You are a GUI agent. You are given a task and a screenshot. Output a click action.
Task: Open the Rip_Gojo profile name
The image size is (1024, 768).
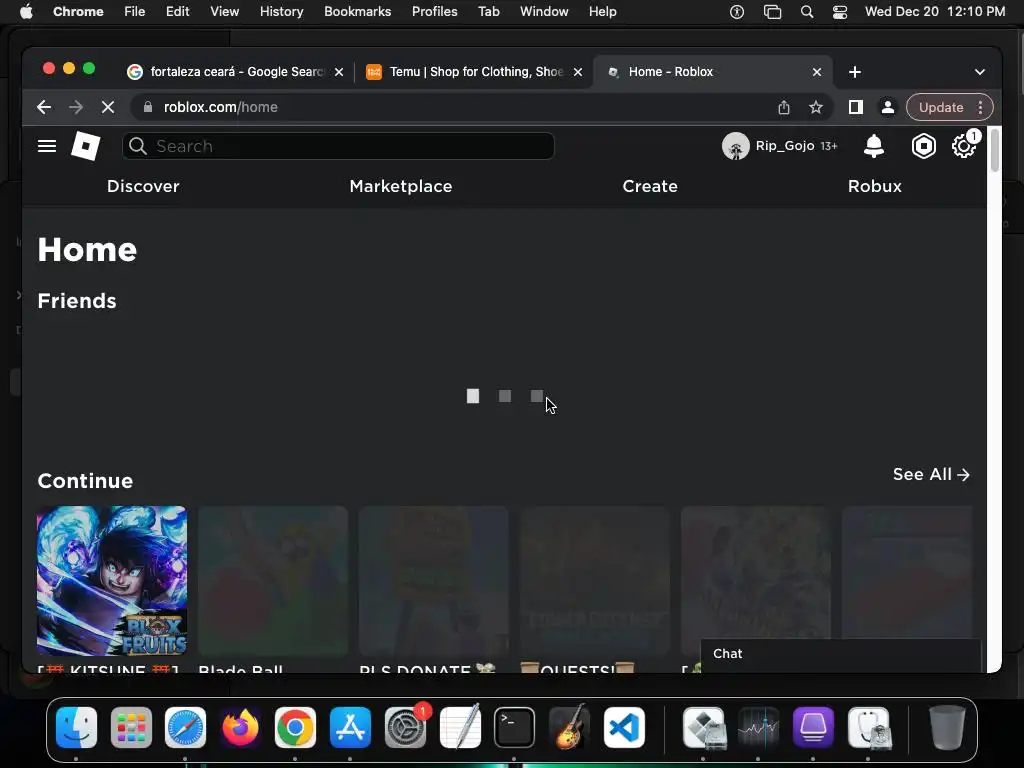pyautogui.click(x=784, y=146)
